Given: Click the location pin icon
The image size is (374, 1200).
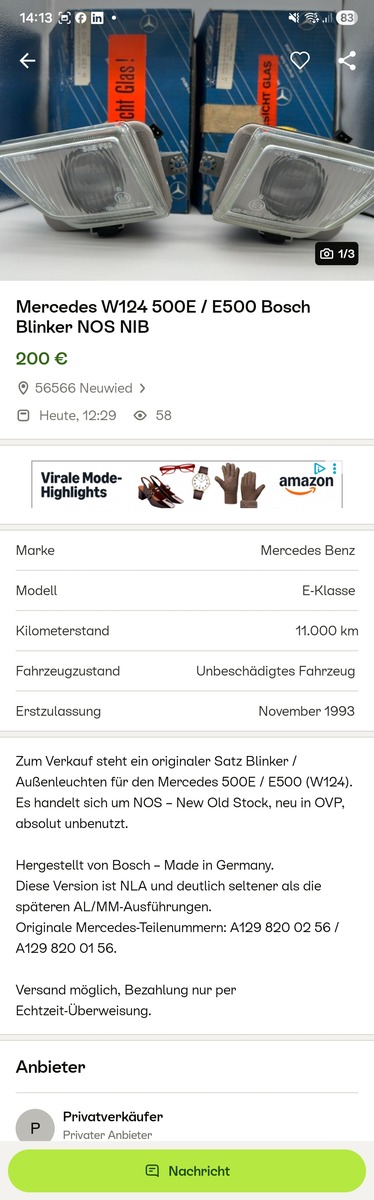Looking at the screenshot, I should tap(23, 388).
